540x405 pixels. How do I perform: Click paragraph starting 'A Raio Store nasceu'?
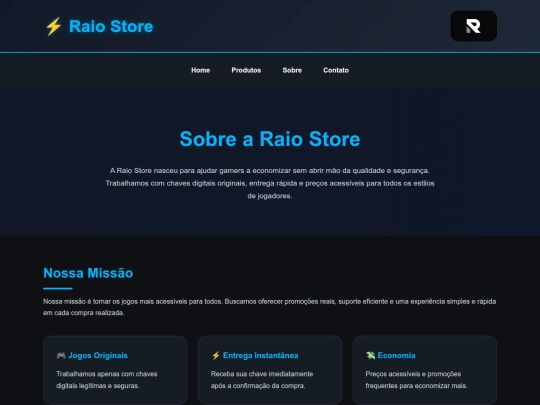click(x=270, y=183)
